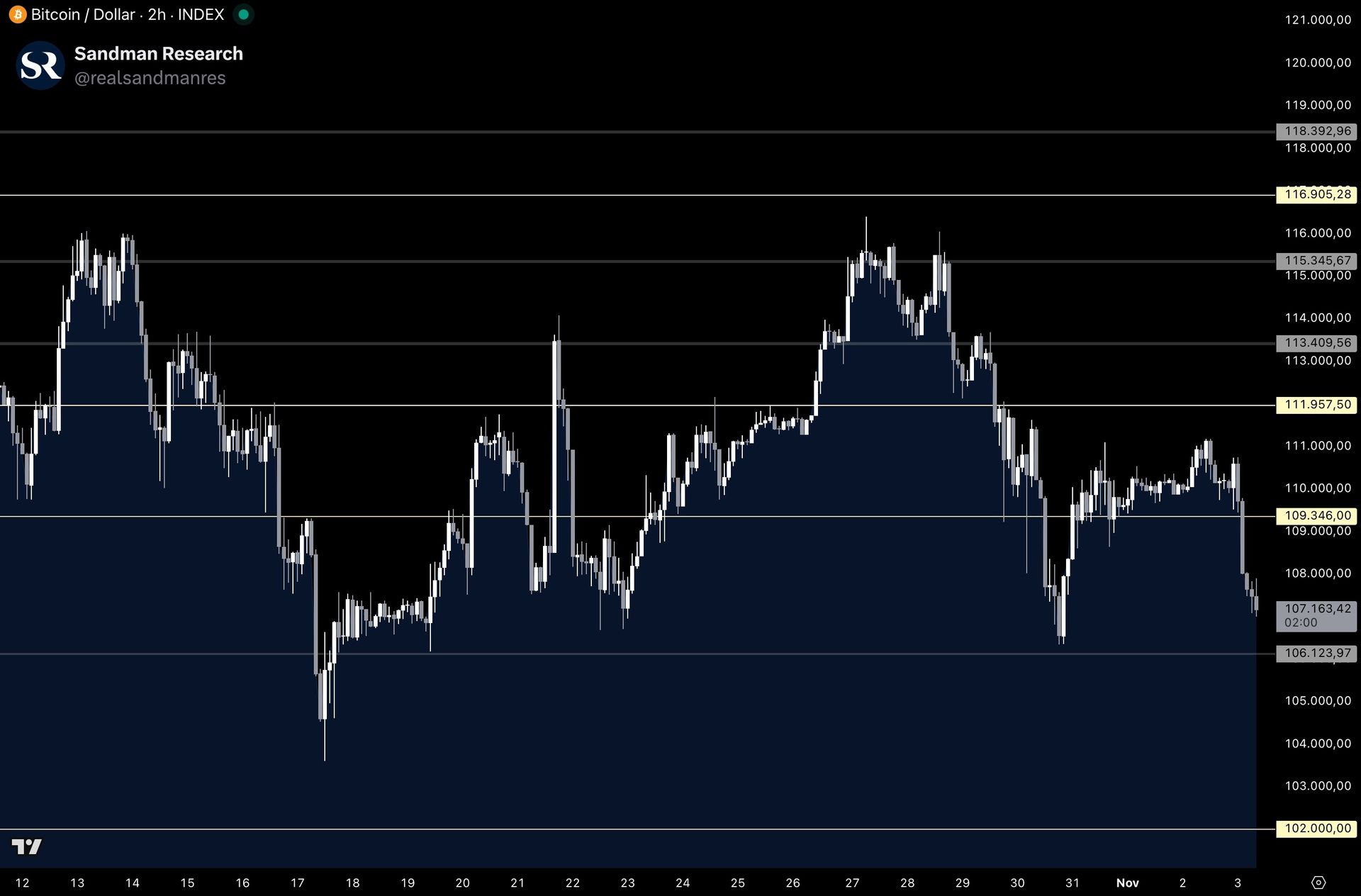Click the orange Bitcoin symbol icon

[17, 14]
